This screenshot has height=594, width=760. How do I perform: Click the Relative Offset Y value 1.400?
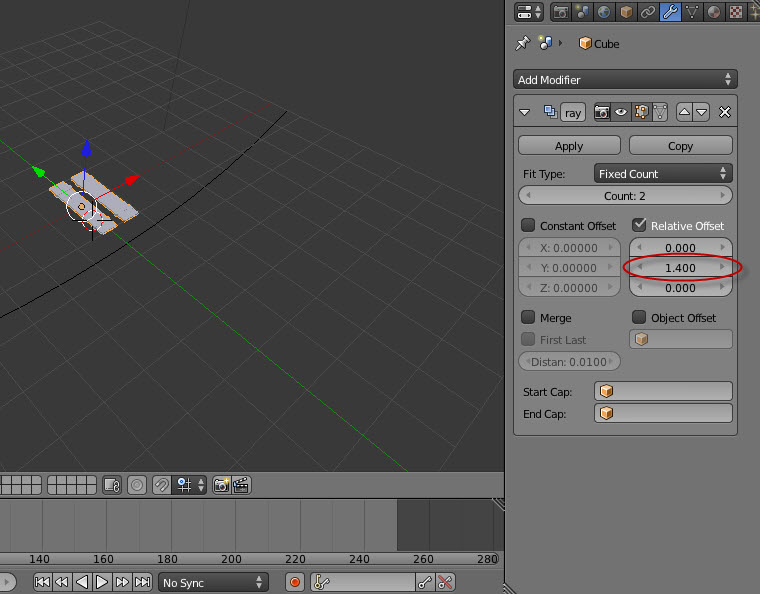(681, 267)
